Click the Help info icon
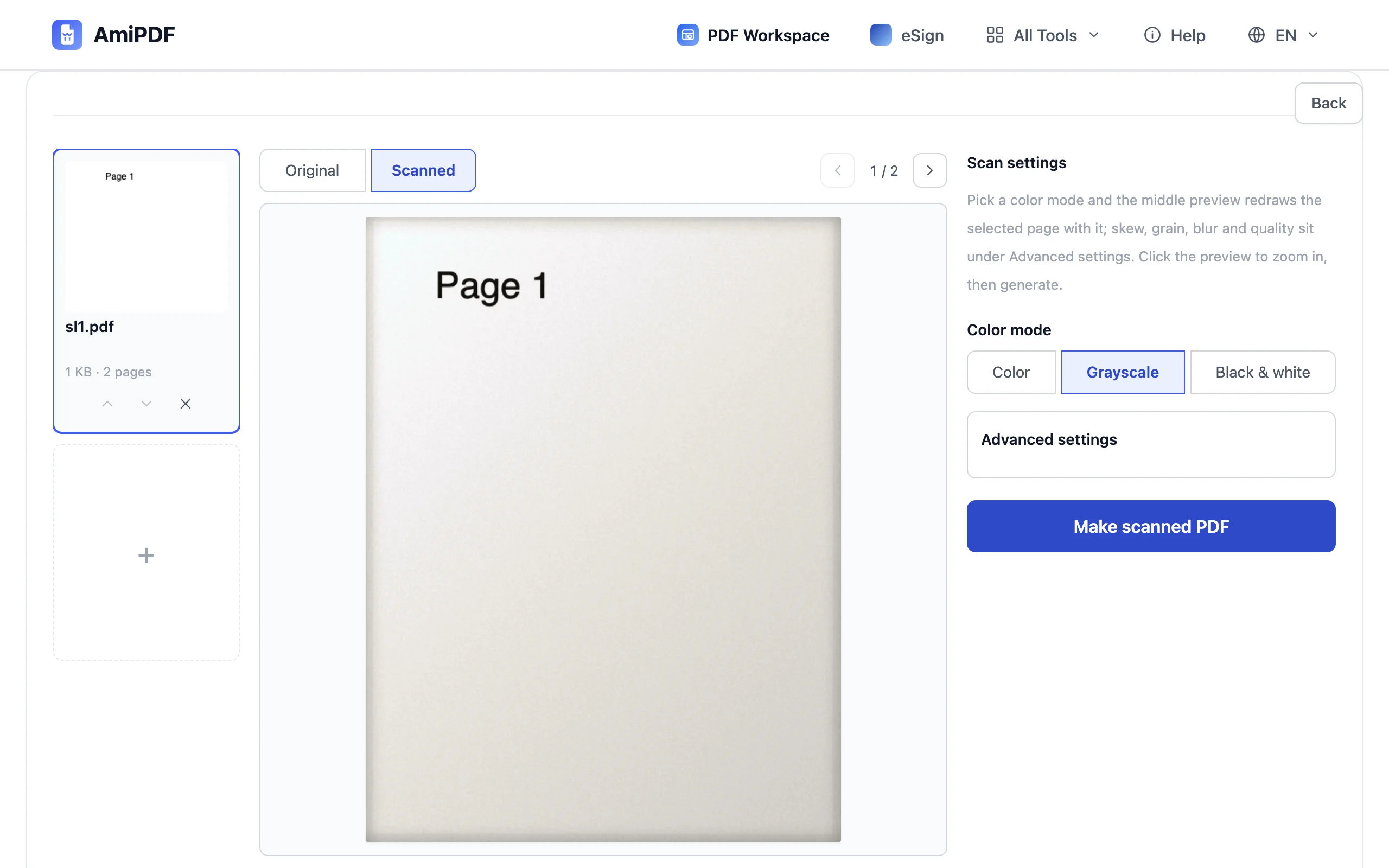This screenshot has height=868, width=1389. 1152,35
